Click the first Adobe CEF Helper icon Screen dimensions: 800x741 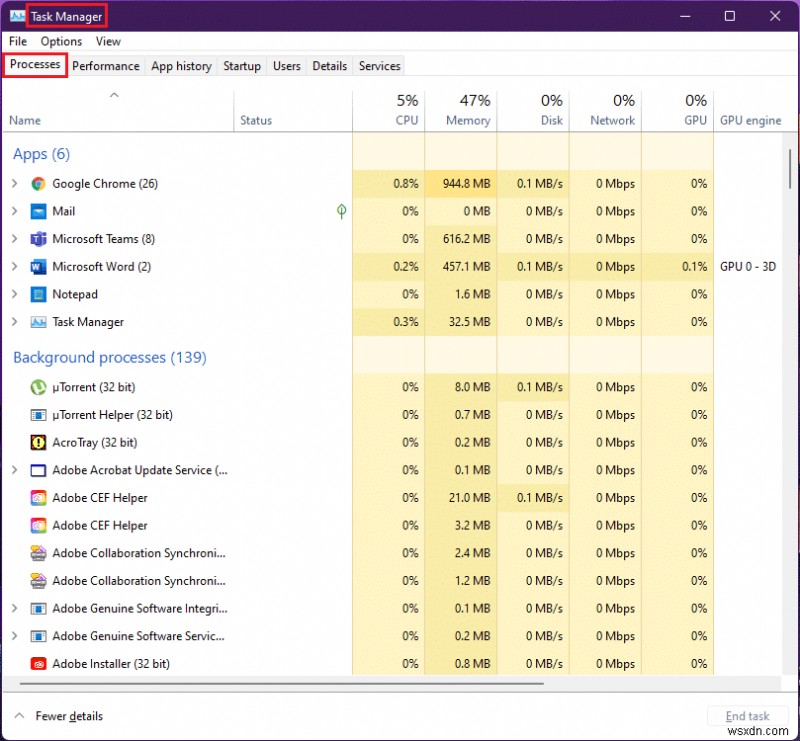pos(38,498)
